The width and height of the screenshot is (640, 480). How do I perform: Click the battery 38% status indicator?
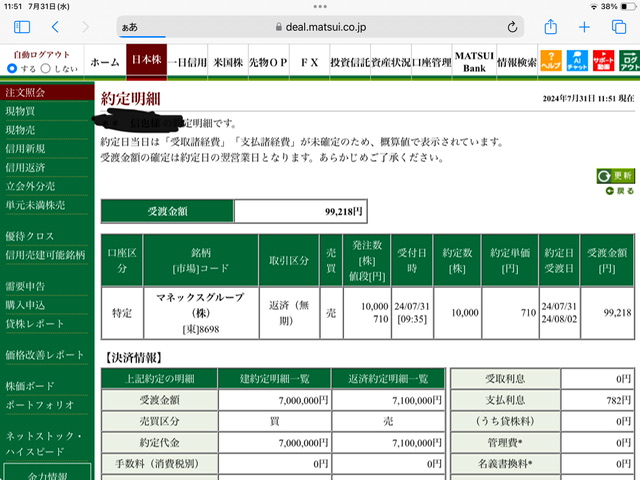pyautogui.click(x=618, y=7)
